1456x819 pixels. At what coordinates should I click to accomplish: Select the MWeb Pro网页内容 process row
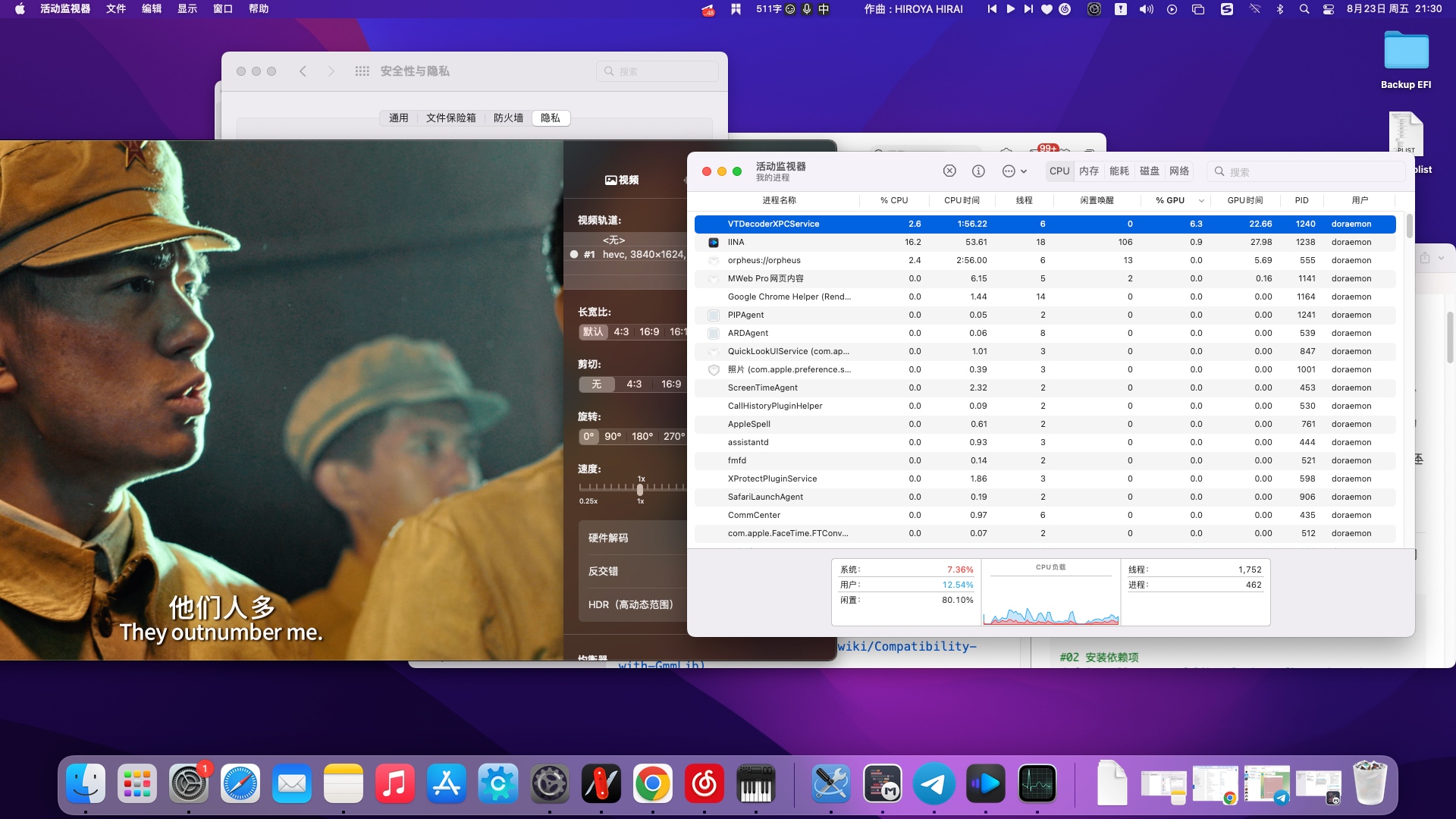(1045, 278)
